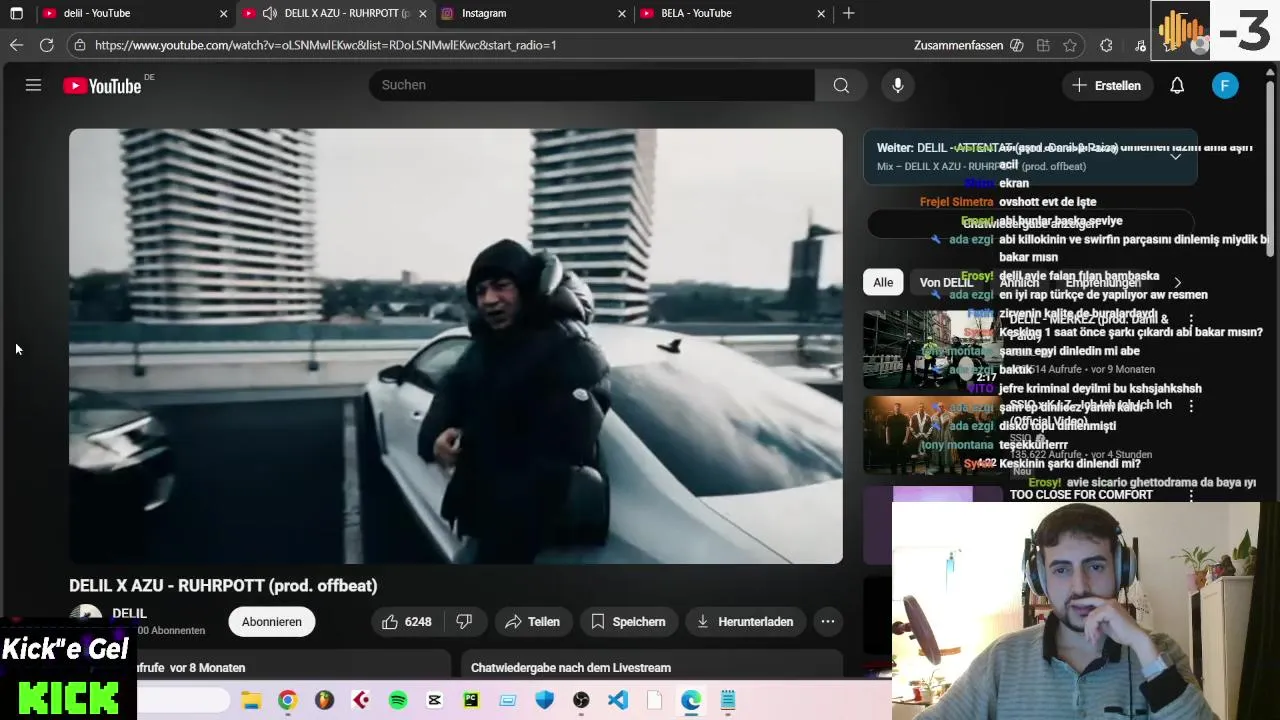The width and height of the screenshot is (1280, 720).
Task: Go to the YouTube home logo
Action: 102,86
